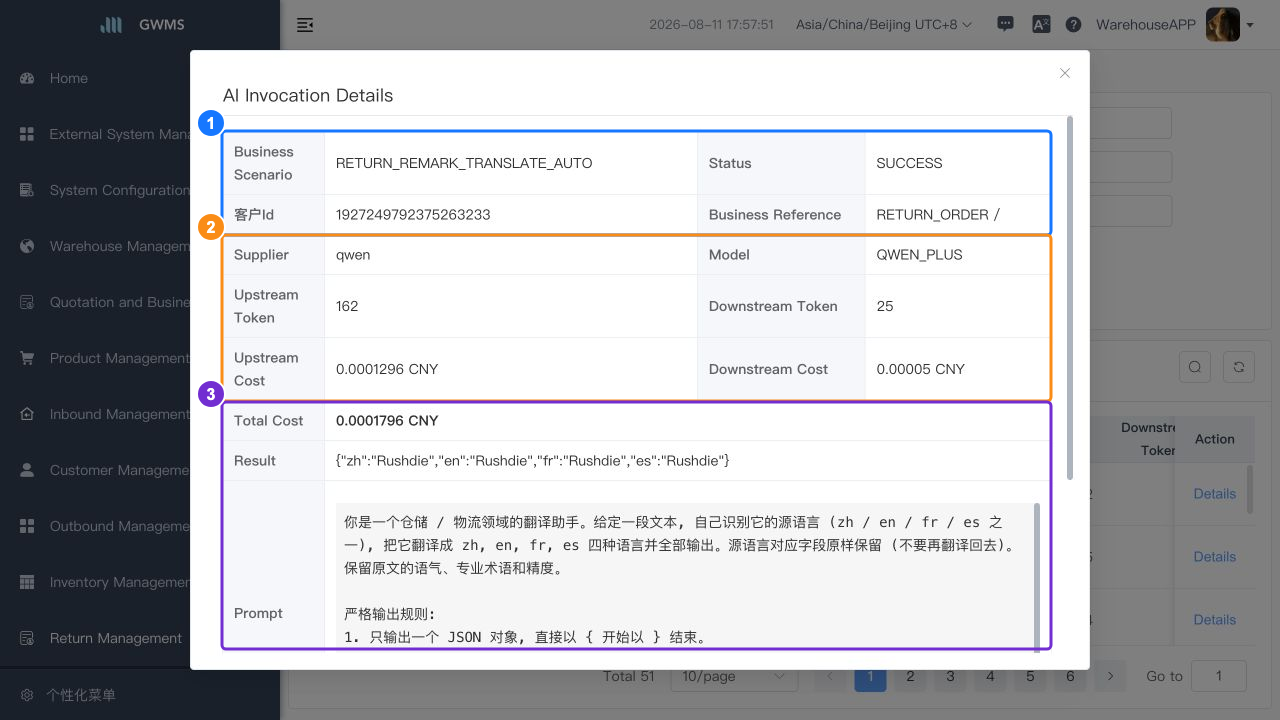This screenshot has height=720, width=1280.
Task: Open the Asia/China/Beijing timezone dropdown
Action: (884, 25)
